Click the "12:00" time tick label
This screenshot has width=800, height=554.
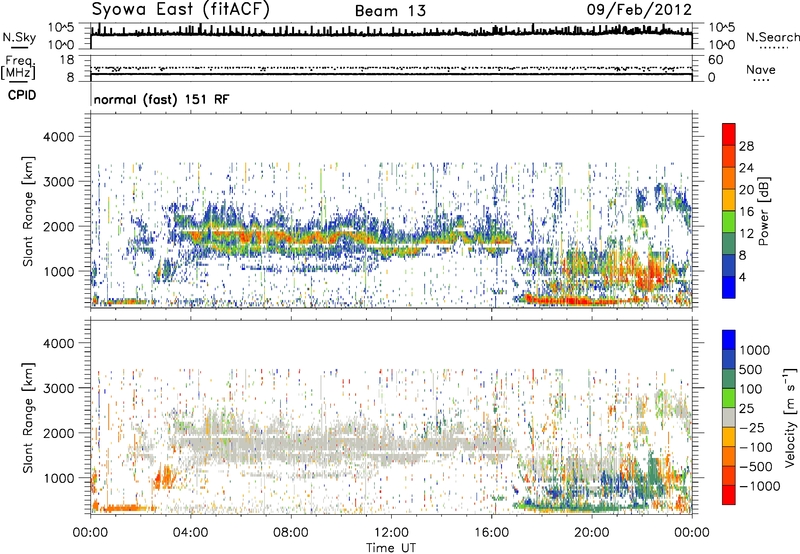click(x=391, y=533)
